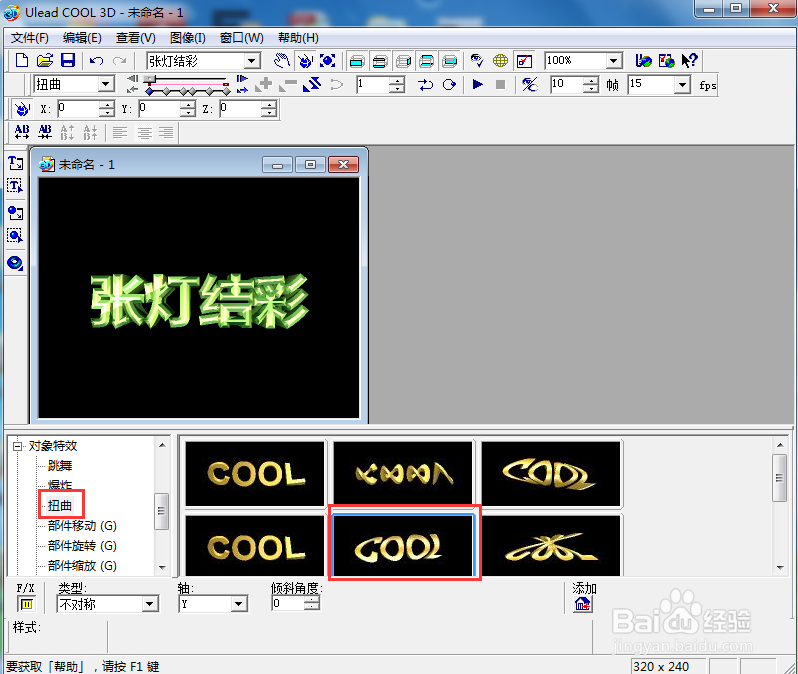Open the 15 fps dropdown
798x674 pixels.
(682, 85)
